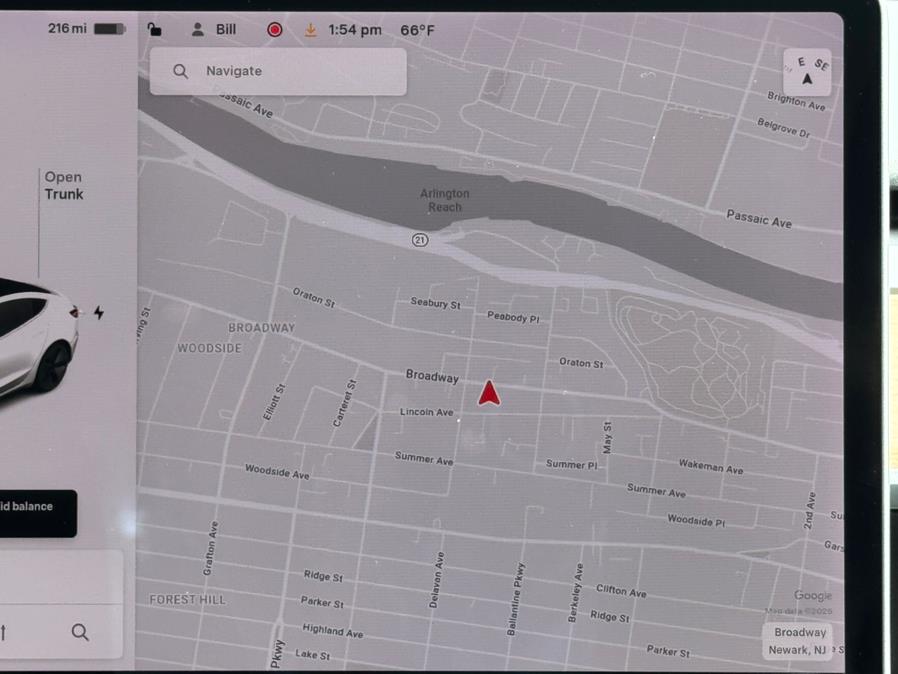Tap the Woodside Pl label
The height and width of the screenshot is (674, 898).
pos(696,520)
